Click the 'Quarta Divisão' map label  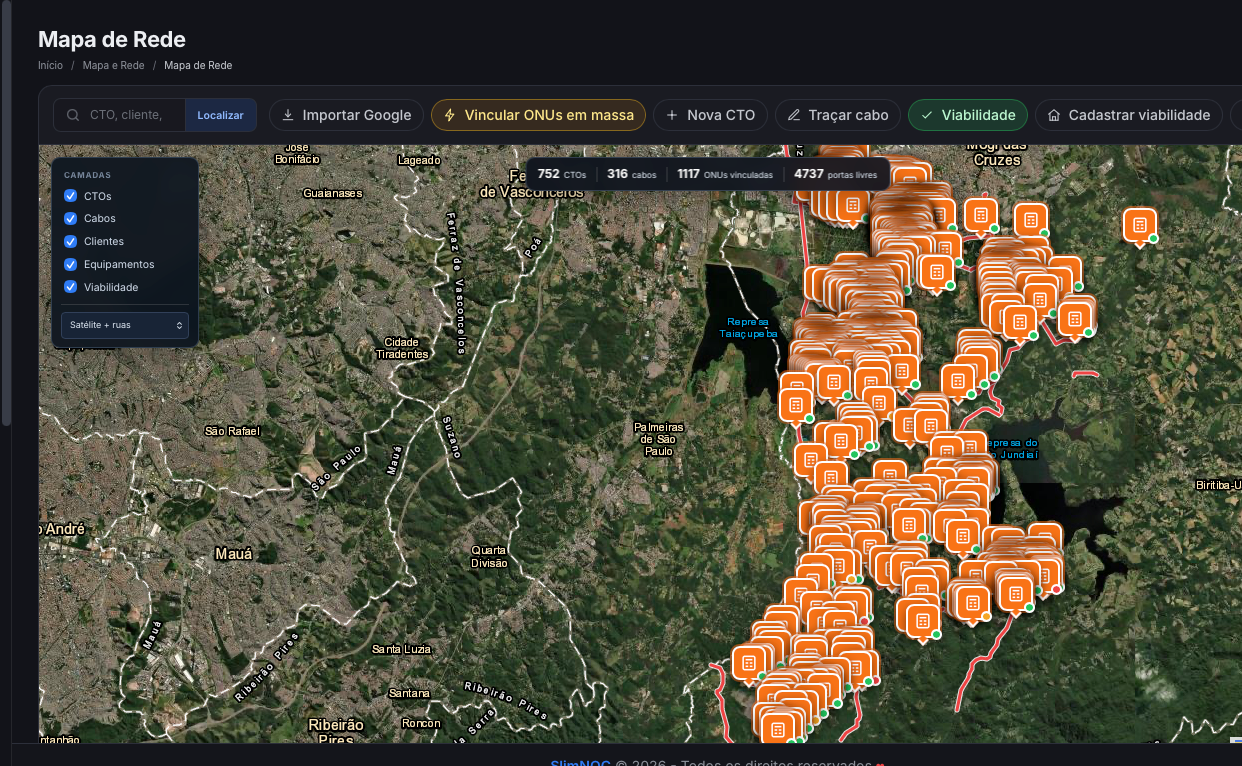489,557
